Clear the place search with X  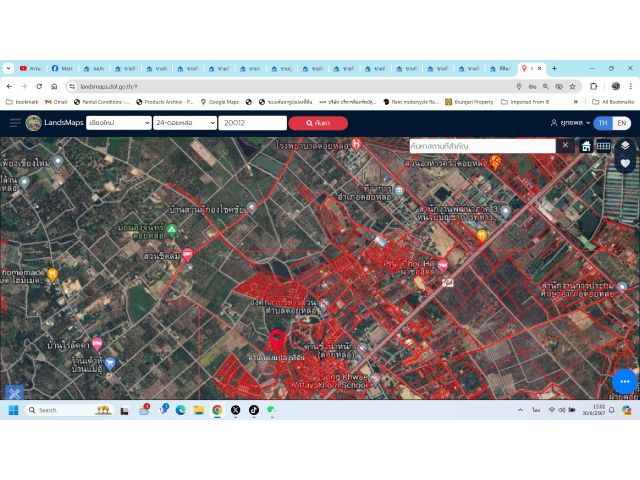(565, 145)
